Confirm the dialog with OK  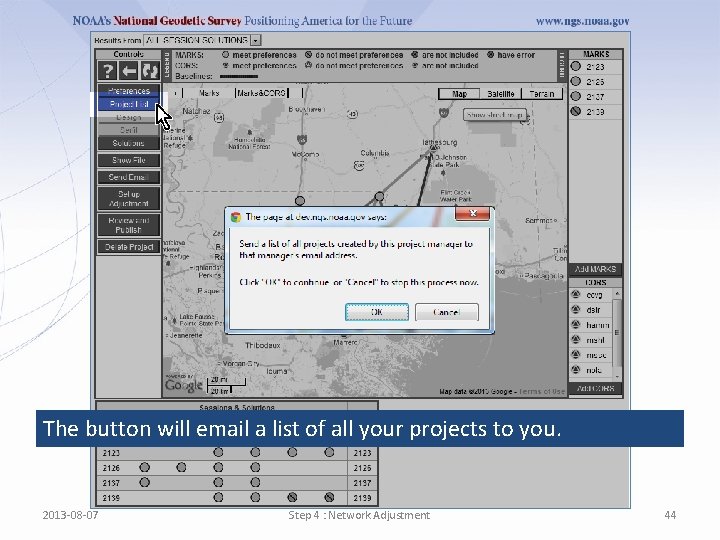point(377,312)
